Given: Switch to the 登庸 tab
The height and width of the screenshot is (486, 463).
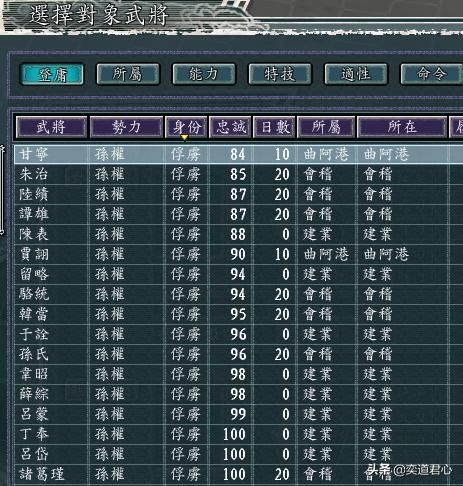Looking at the screenshot, I should click(52, 74).
